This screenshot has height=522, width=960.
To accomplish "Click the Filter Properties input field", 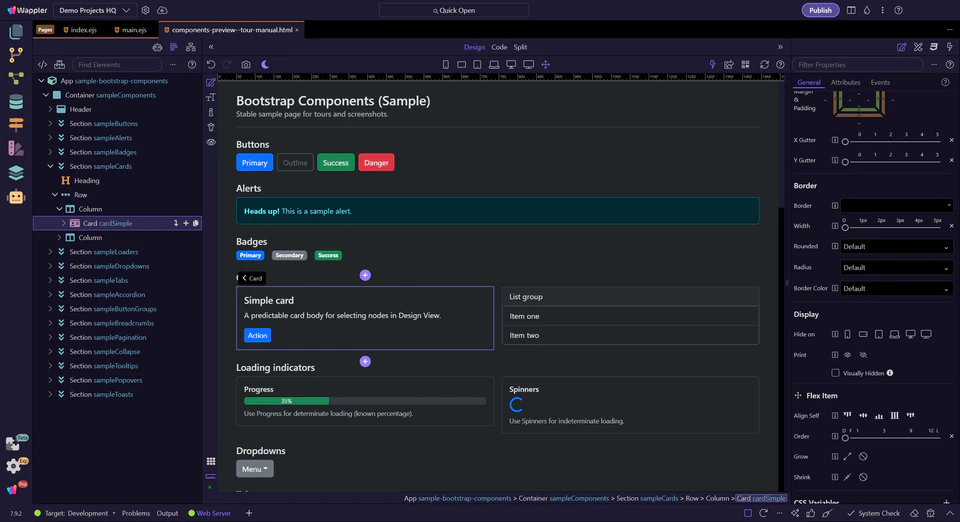I will coord(857,64).
